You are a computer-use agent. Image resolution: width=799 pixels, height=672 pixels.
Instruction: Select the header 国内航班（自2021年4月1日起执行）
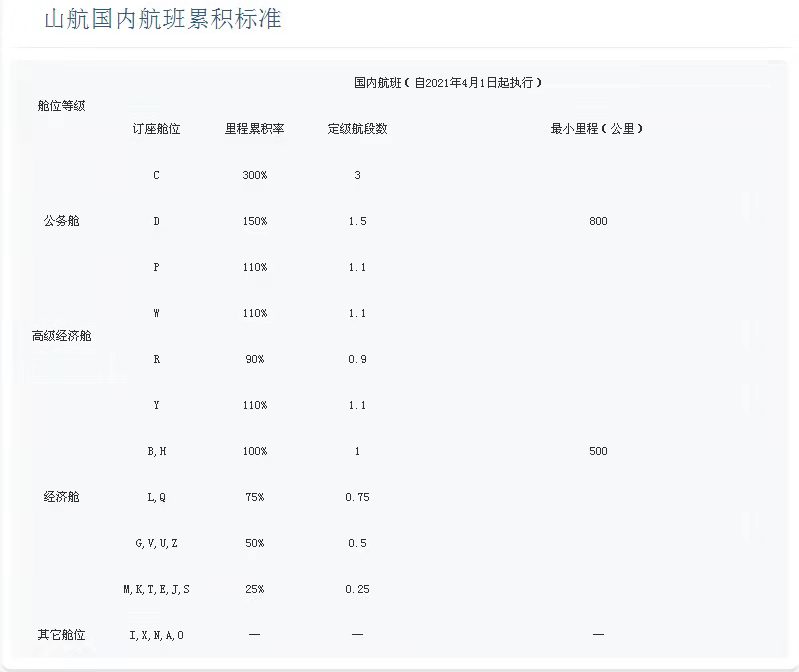pyautogui.click(x=447, y=83)
